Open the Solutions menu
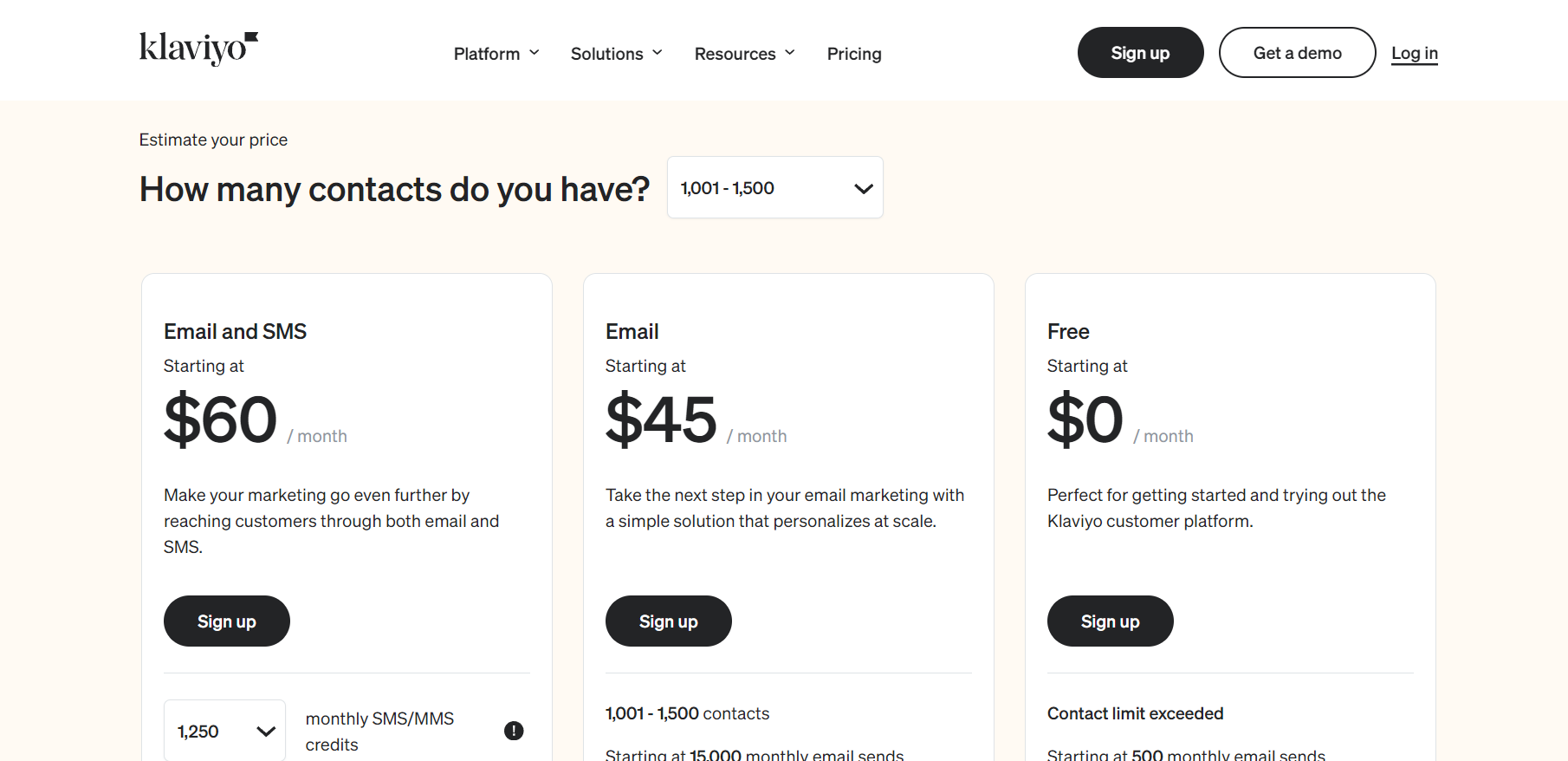The image size is (1568, 761). (616, 54)
